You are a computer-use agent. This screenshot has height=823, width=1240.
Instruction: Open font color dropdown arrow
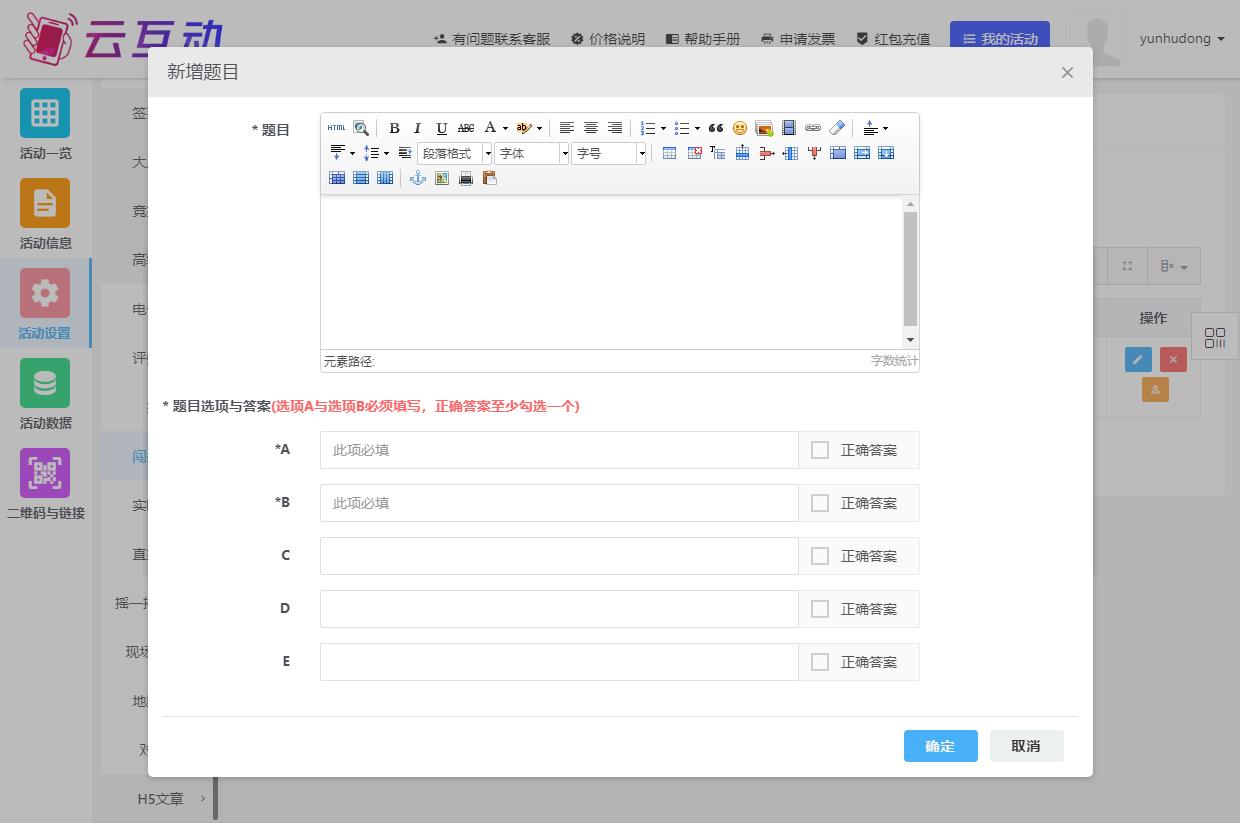tap(505, 128)
